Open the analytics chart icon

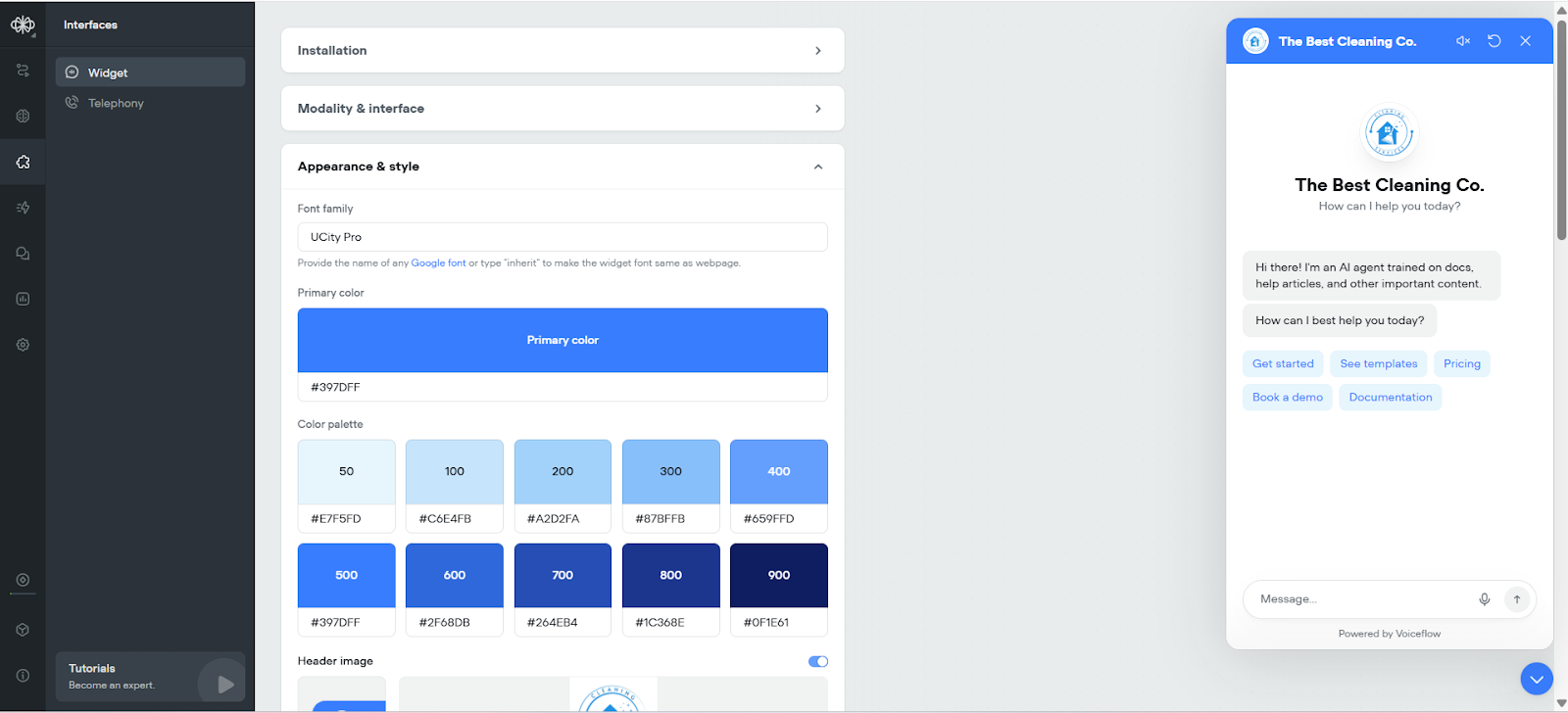[23, 299]
